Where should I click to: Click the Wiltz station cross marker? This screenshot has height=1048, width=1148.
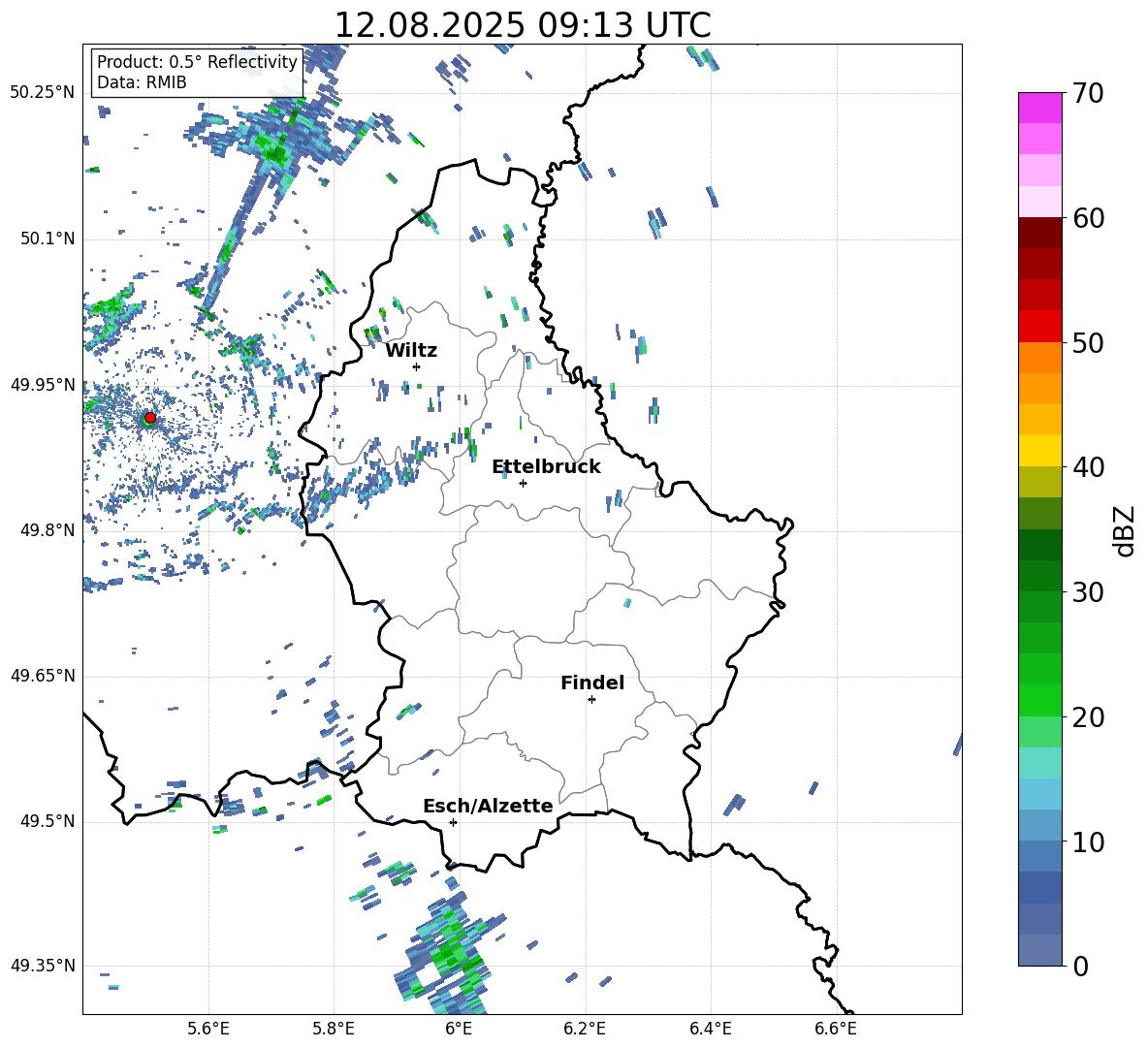[417, 366]
